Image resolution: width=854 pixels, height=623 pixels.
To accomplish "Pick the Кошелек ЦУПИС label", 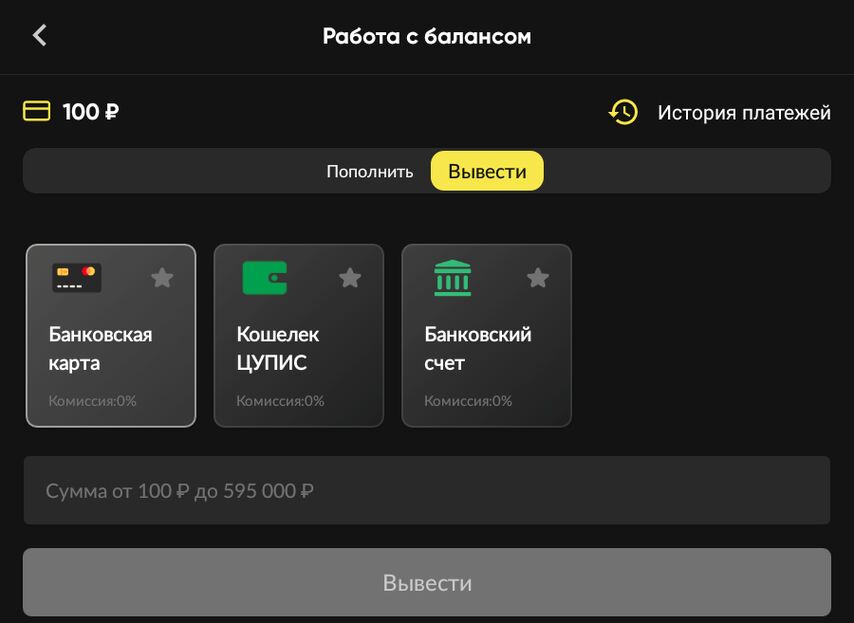I will [278, 348].
